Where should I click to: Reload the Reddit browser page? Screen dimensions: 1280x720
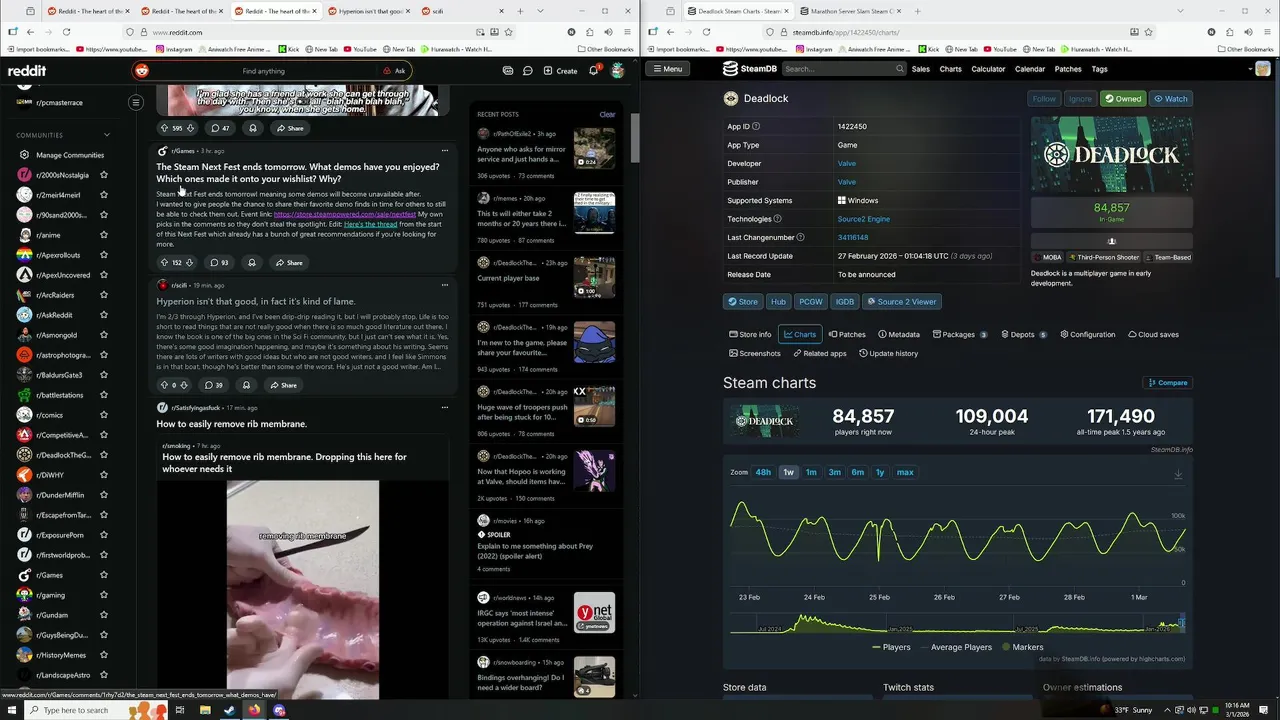(66, 32)
